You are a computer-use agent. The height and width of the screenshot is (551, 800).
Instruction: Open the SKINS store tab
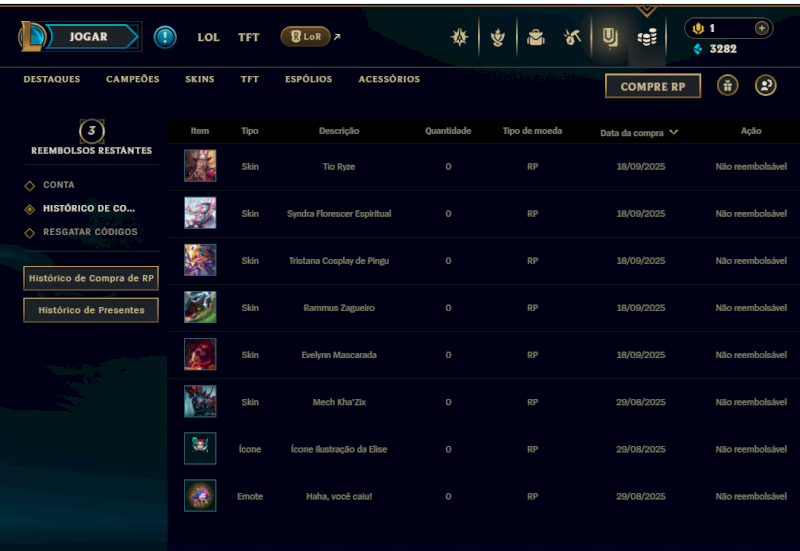tap(199, 79)
